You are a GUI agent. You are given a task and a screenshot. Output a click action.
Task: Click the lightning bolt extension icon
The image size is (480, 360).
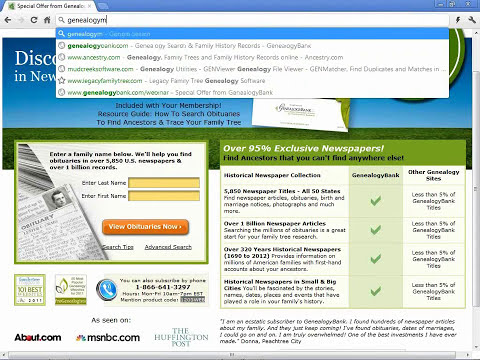point(458,20)
